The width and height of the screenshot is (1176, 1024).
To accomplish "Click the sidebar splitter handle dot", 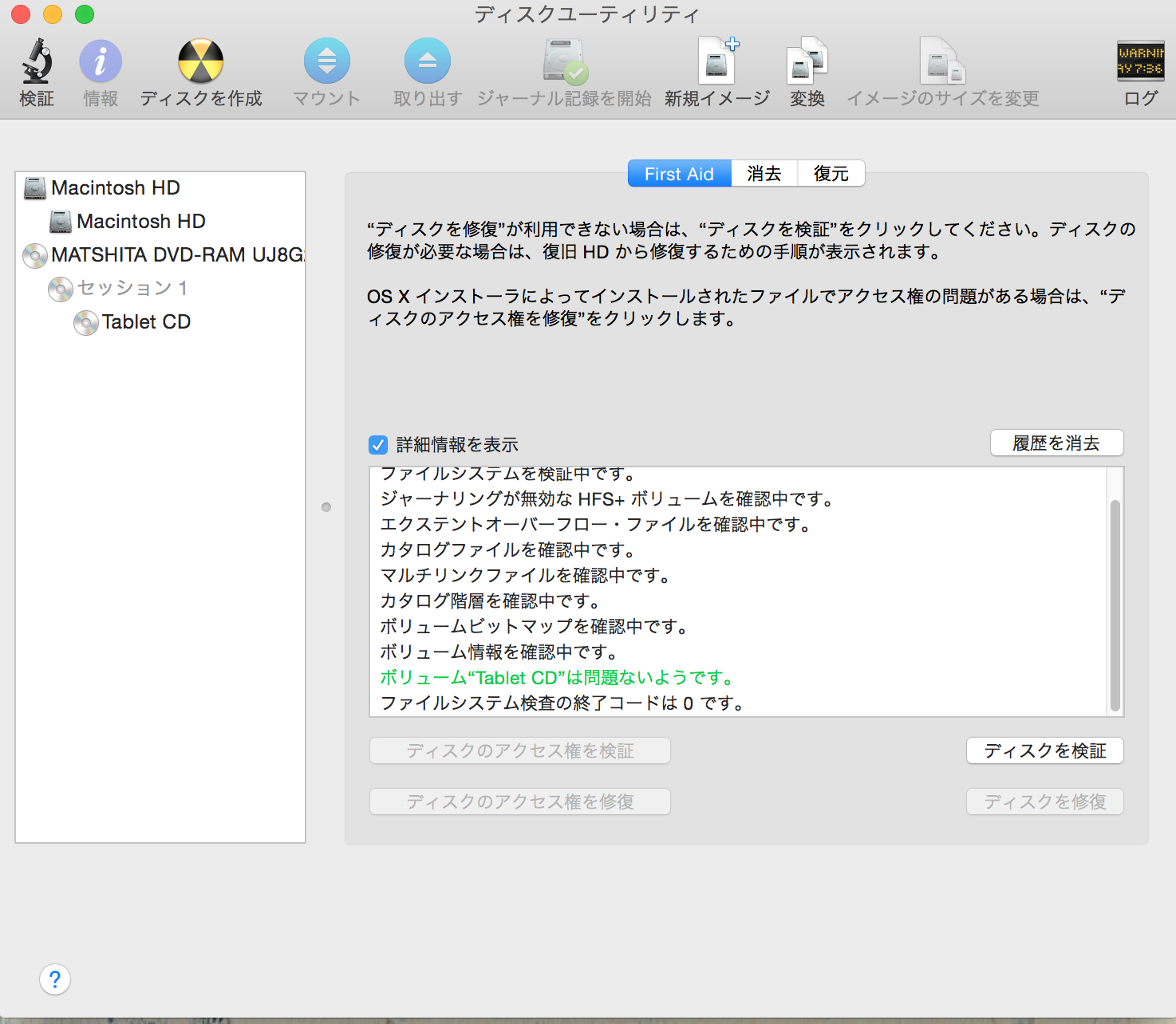I will [x=326, y=507].
